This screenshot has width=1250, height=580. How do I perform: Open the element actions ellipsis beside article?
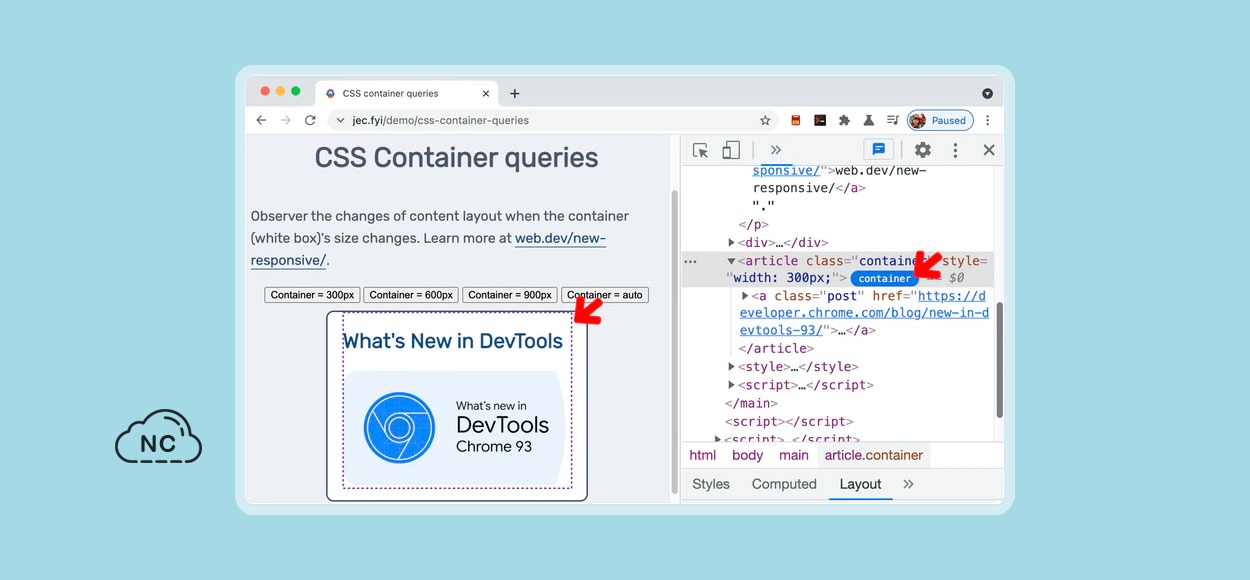pyautogui.click(x=690, y=261)
